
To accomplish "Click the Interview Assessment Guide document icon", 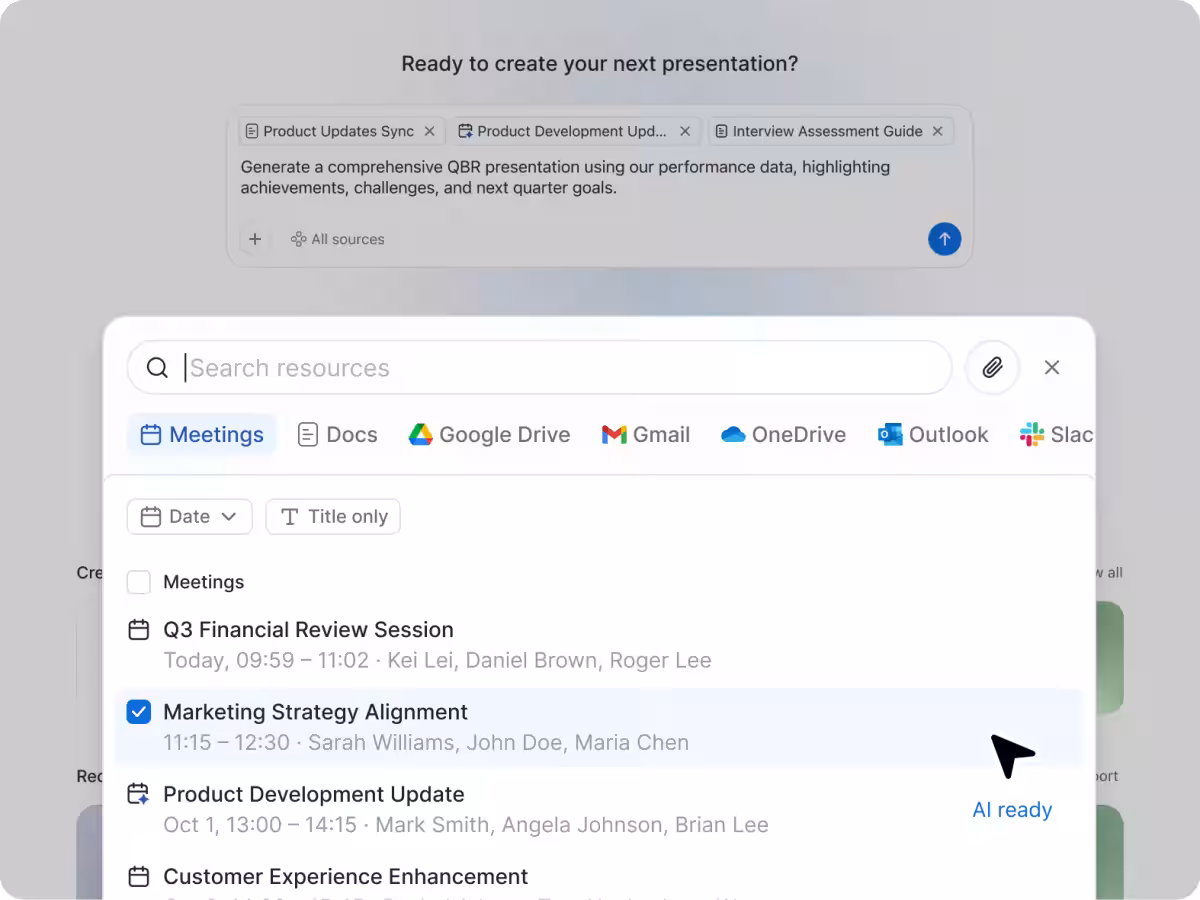I will pyautogui.click(x=721, y=131).
